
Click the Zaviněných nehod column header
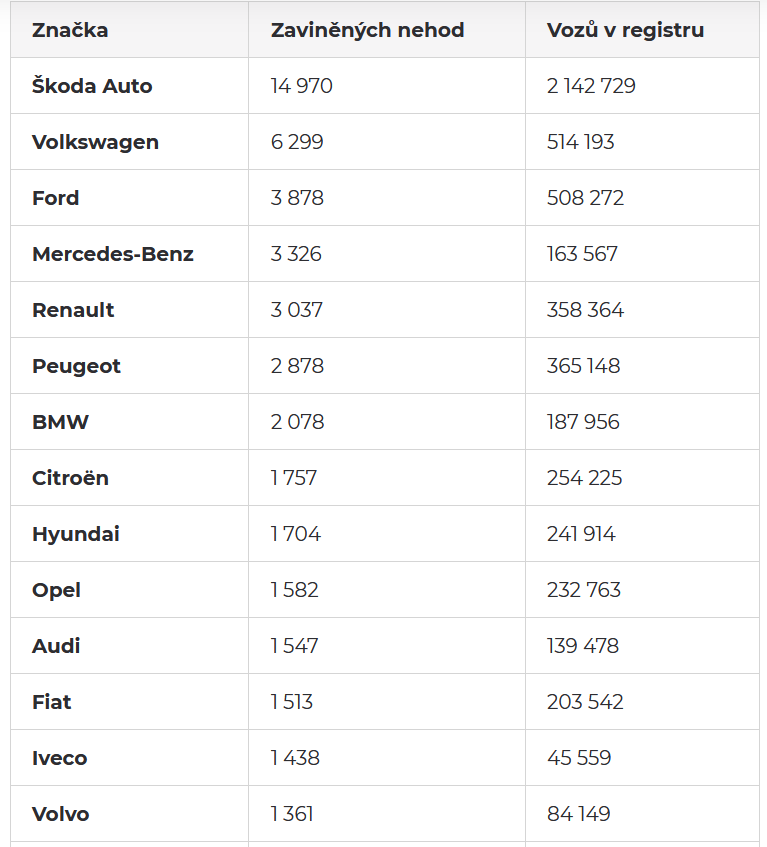coord(367,30)
